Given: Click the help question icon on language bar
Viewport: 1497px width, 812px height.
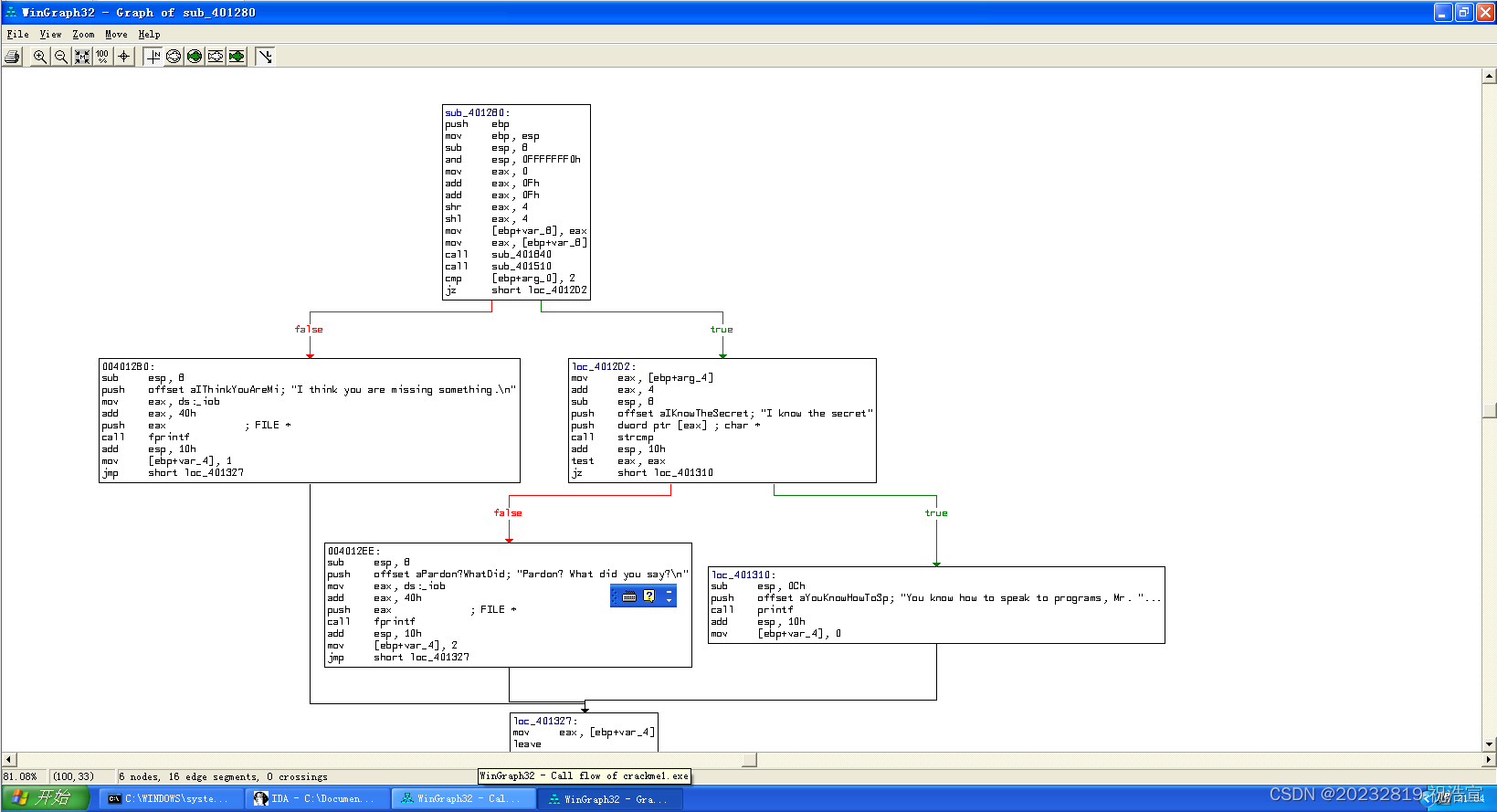Looking at the screenshot, I should [x=648, y=596].
